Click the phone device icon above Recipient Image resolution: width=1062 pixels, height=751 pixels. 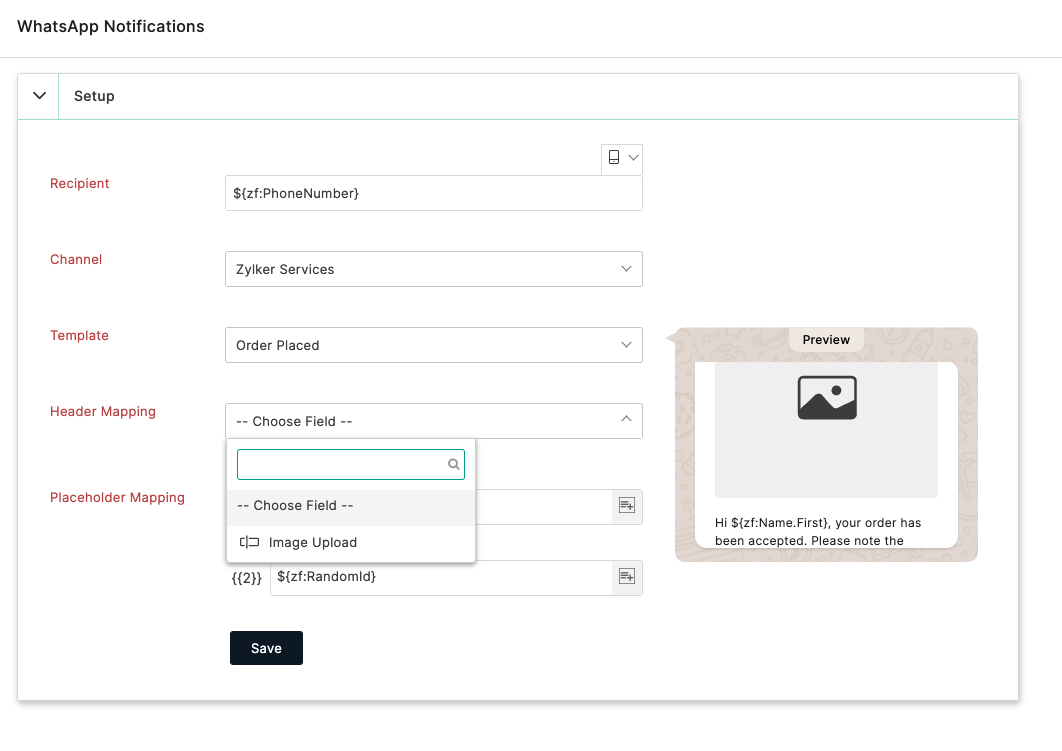coord(614,158)
